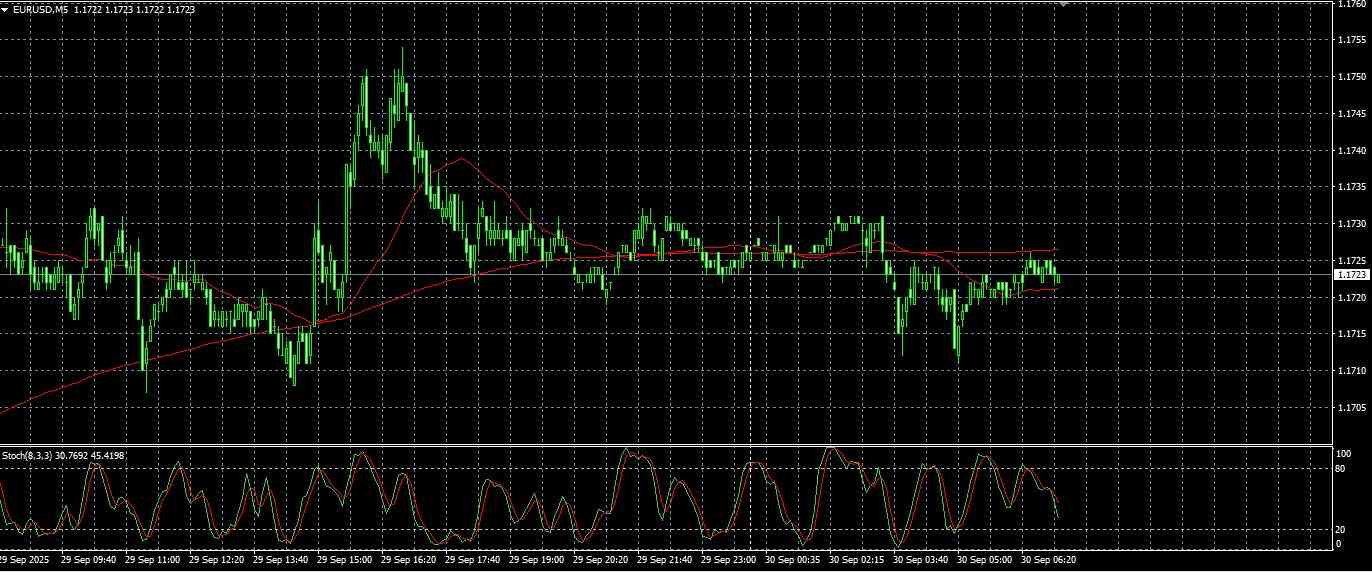The height and width of the screenshot is (572, 1372).
Task: Click the current price label 1.1723
Action: (x=1352, y=273)
